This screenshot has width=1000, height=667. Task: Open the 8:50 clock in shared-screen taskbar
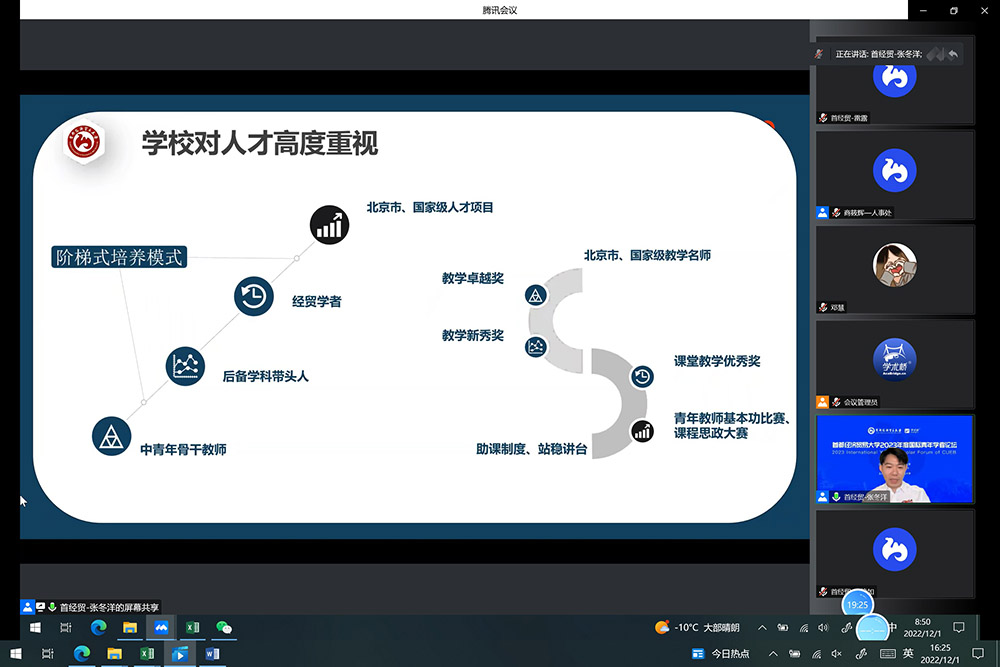click(922, 627)
